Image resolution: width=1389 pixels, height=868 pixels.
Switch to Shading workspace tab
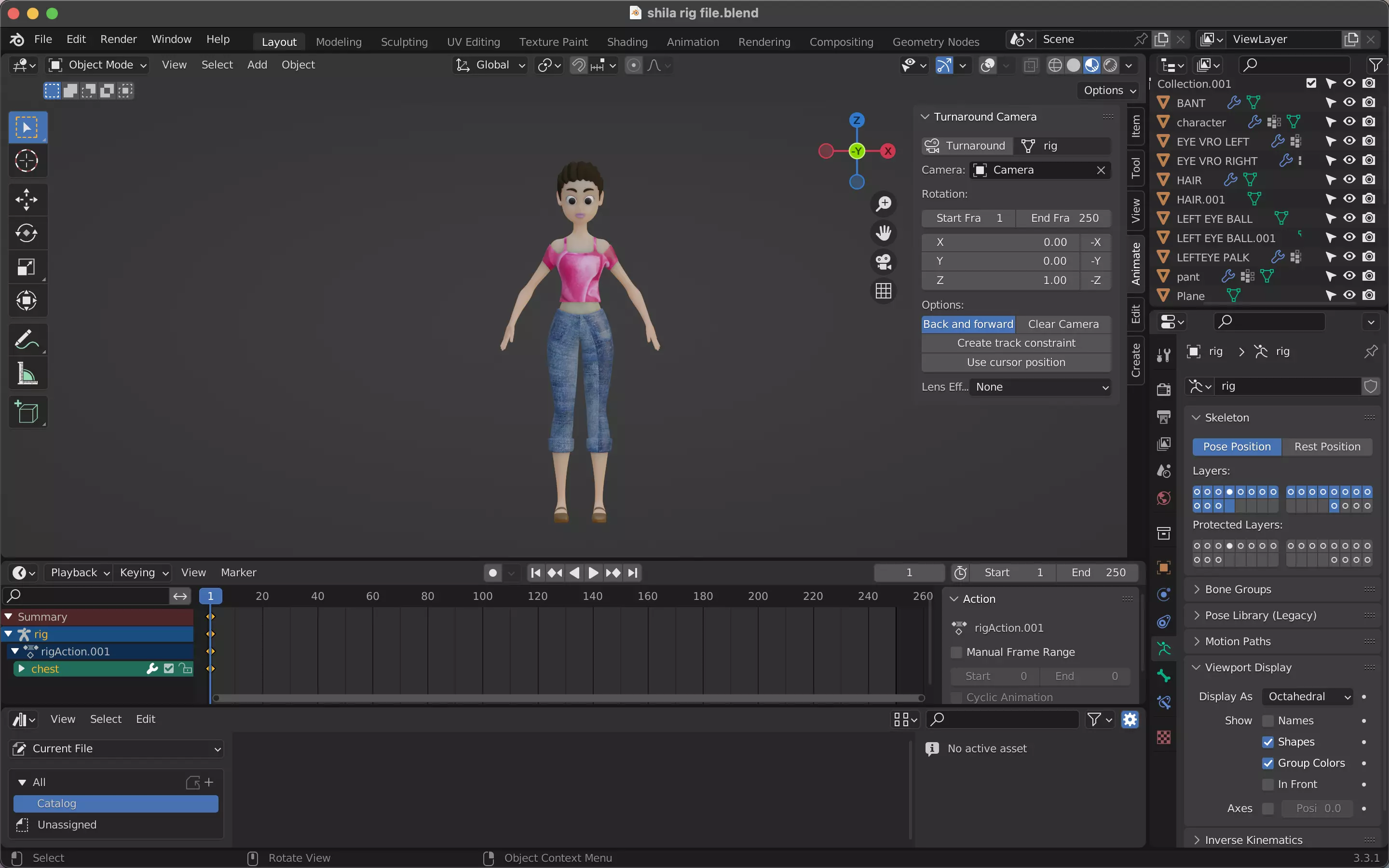click(x=627, y=42)
